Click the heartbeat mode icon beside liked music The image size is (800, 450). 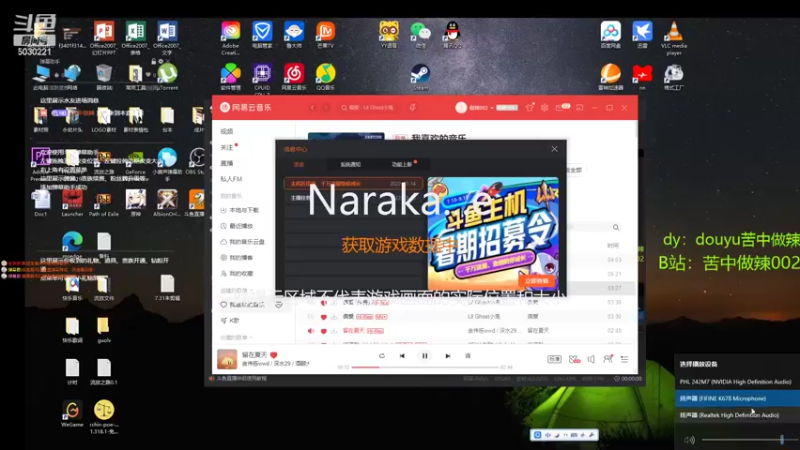(279, 305)
